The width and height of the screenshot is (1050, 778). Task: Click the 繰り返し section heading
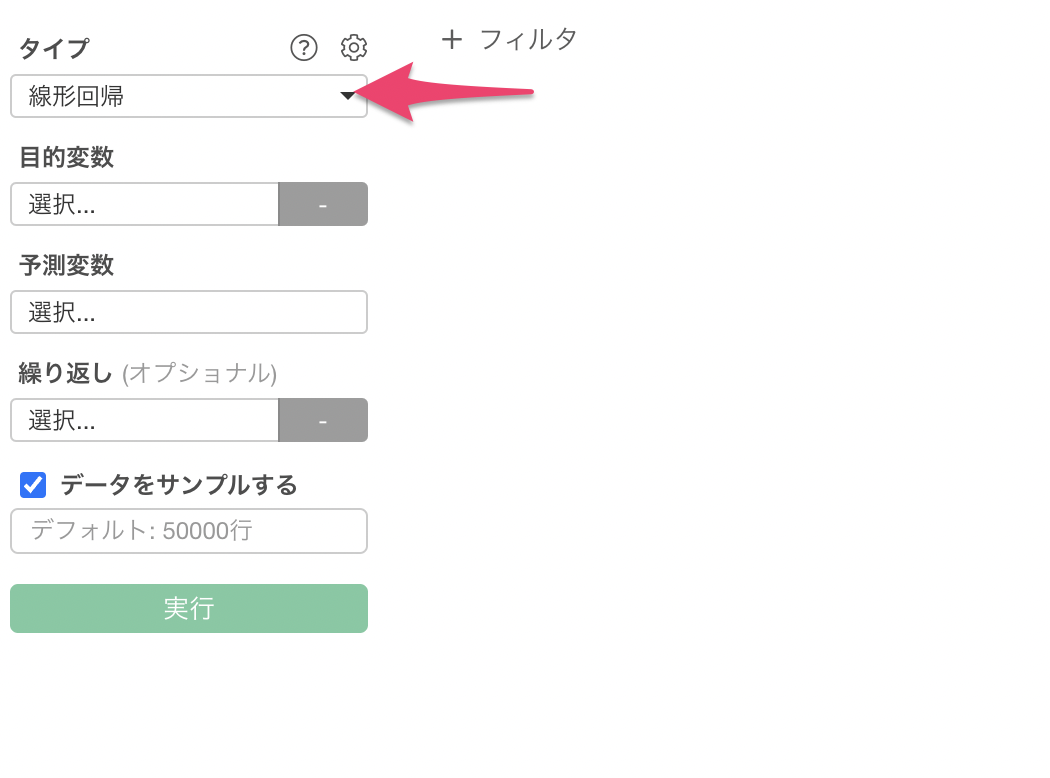[x=65, y=373]
